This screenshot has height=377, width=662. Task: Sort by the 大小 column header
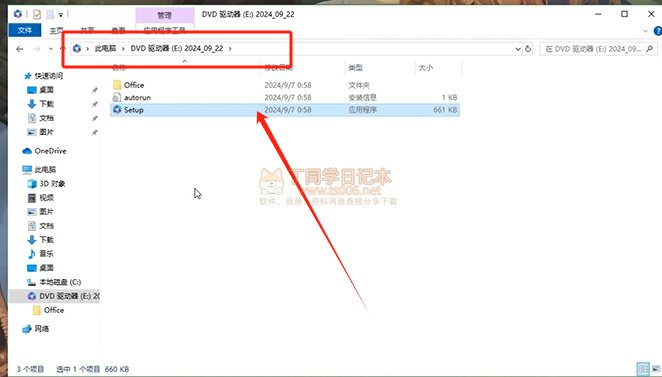[x=426, y=68]
